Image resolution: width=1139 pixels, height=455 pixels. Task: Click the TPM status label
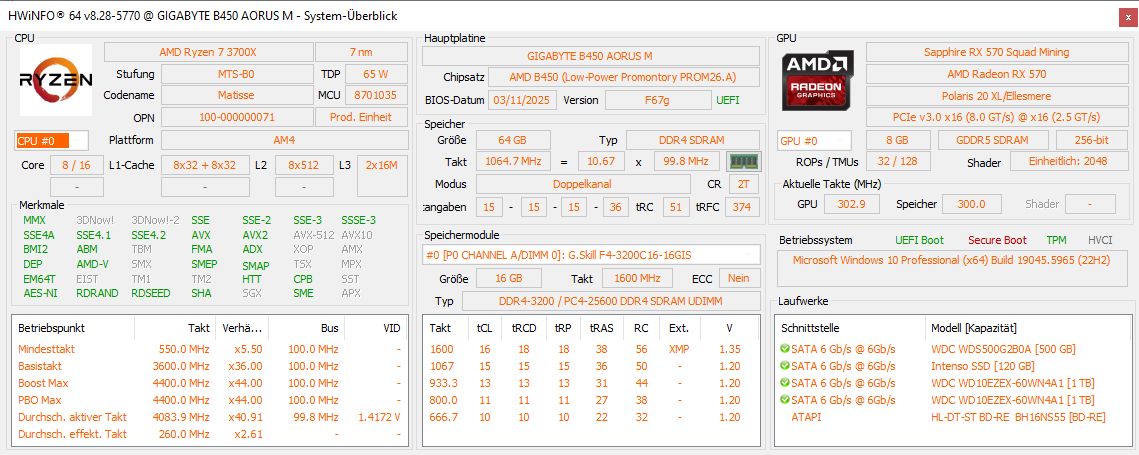[x=1056, y=240]
